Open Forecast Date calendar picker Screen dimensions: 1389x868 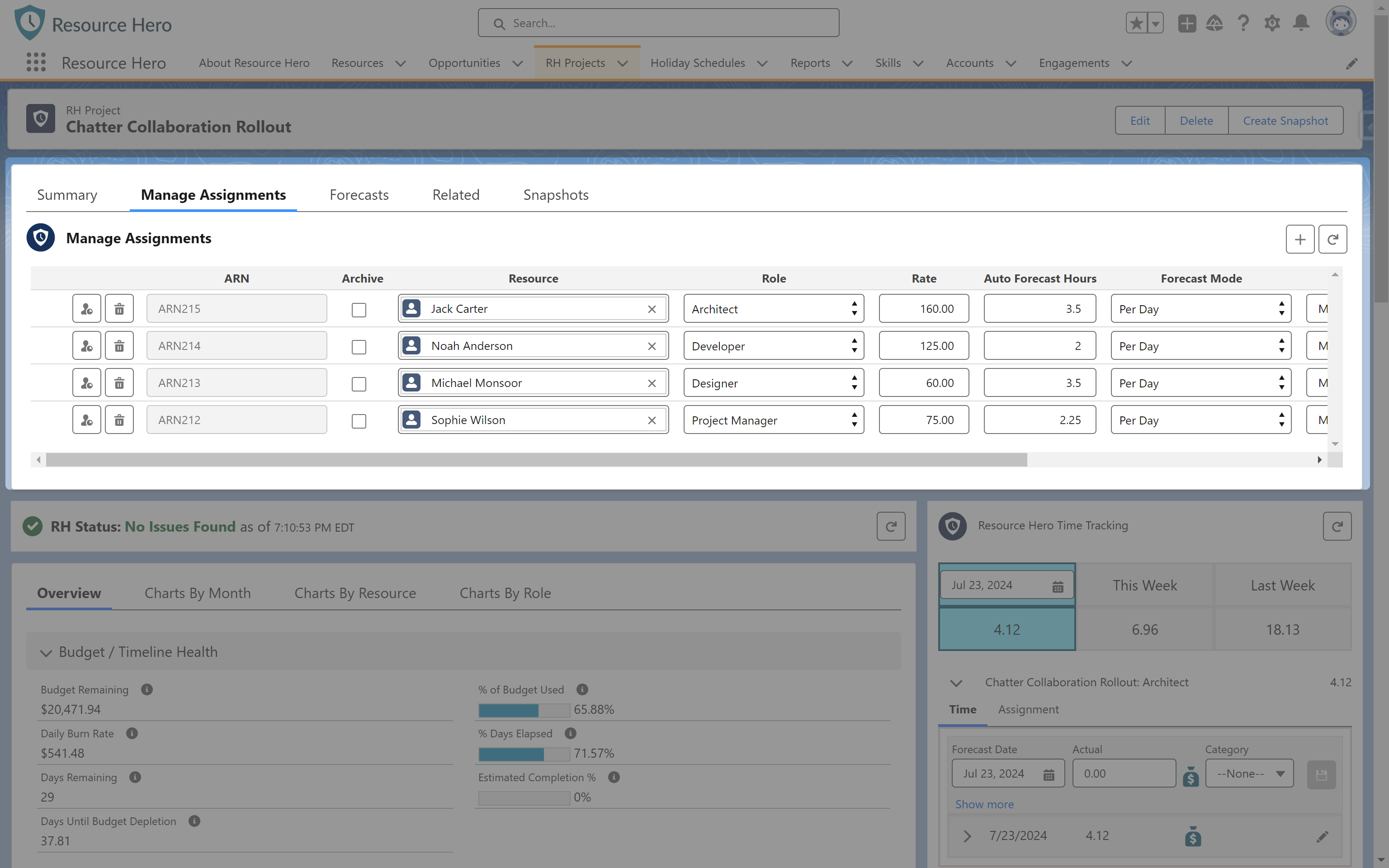(1049, 774)
